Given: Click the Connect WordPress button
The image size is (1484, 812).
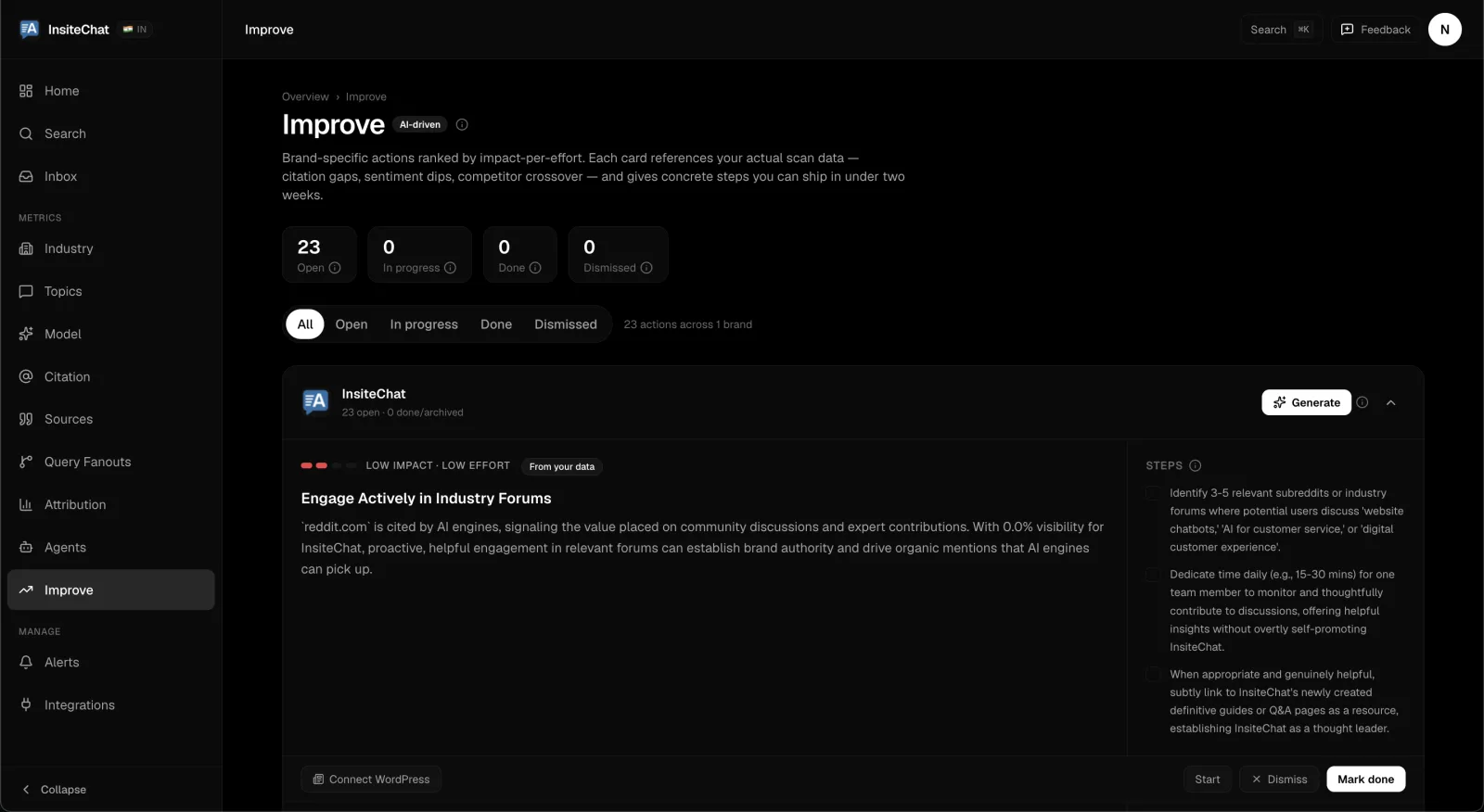Looking at the screenshot, I should pos(371,780).
